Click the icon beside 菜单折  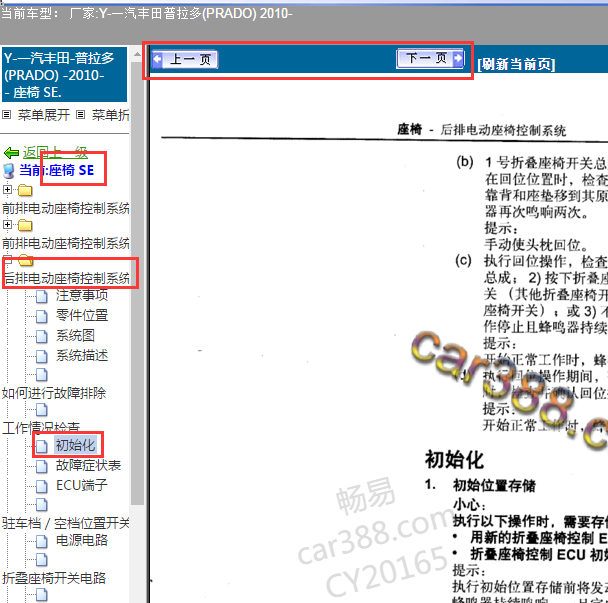80,114
